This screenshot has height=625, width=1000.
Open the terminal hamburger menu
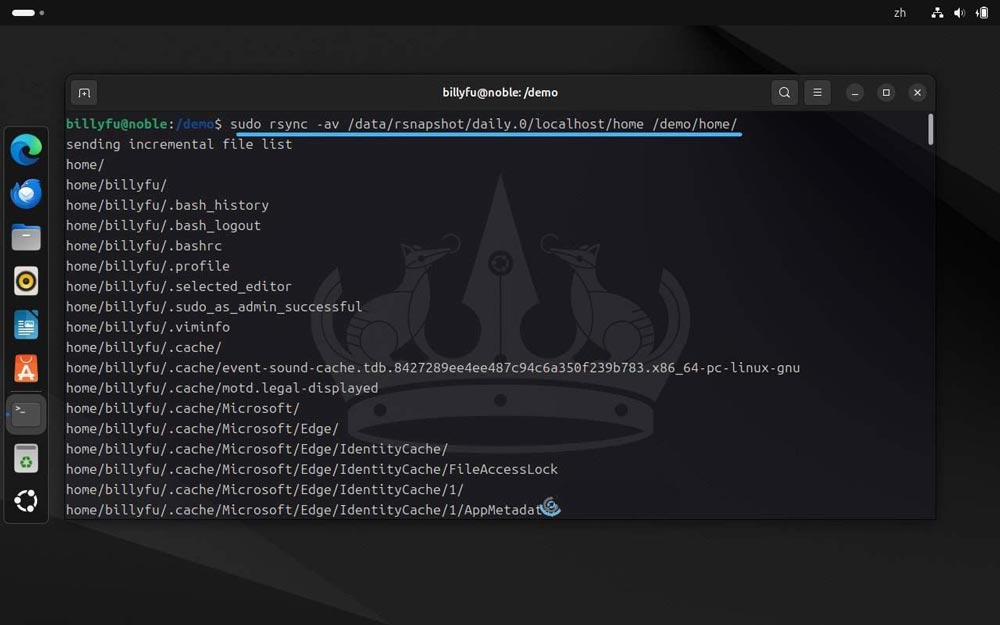(x=817, y=92)
